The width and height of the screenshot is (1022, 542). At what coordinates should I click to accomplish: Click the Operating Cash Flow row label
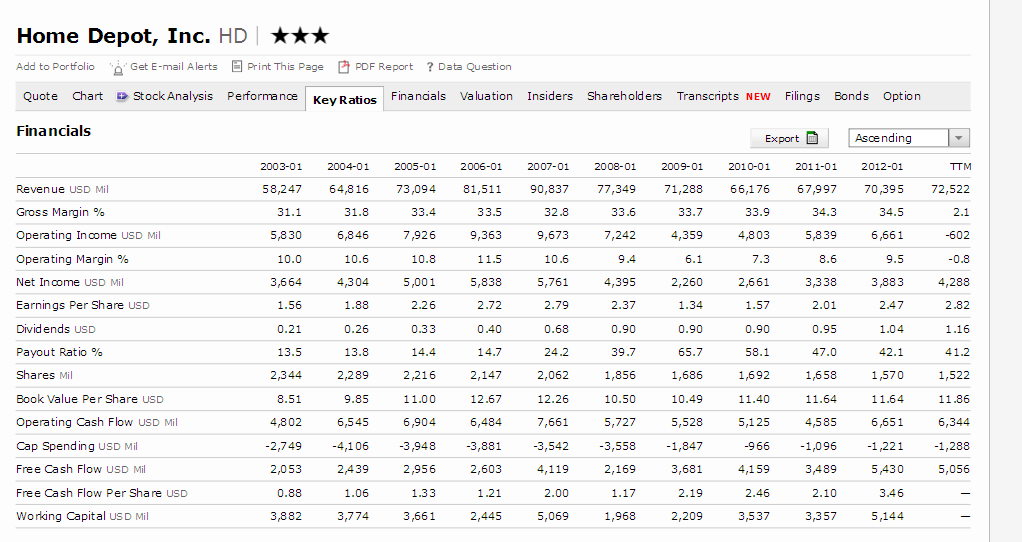pos(97,422)
